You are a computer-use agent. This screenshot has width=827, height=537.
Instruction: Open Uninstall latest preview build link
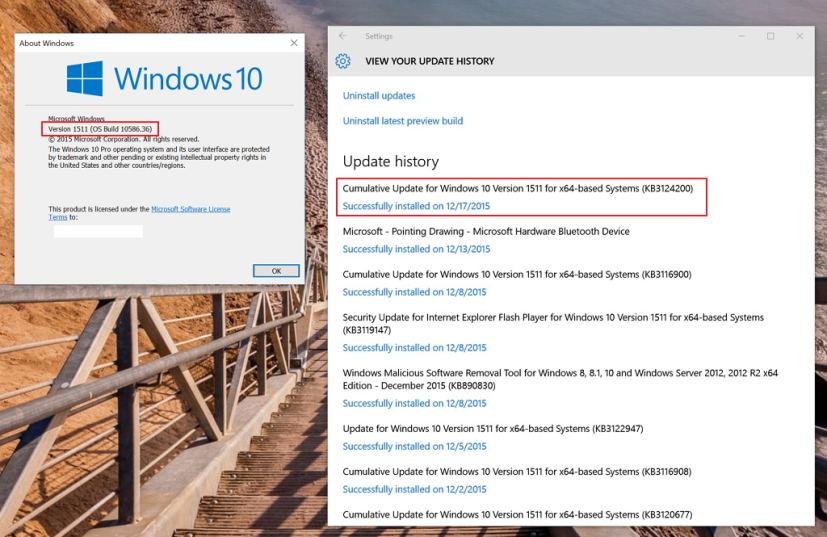pos(403,121)
